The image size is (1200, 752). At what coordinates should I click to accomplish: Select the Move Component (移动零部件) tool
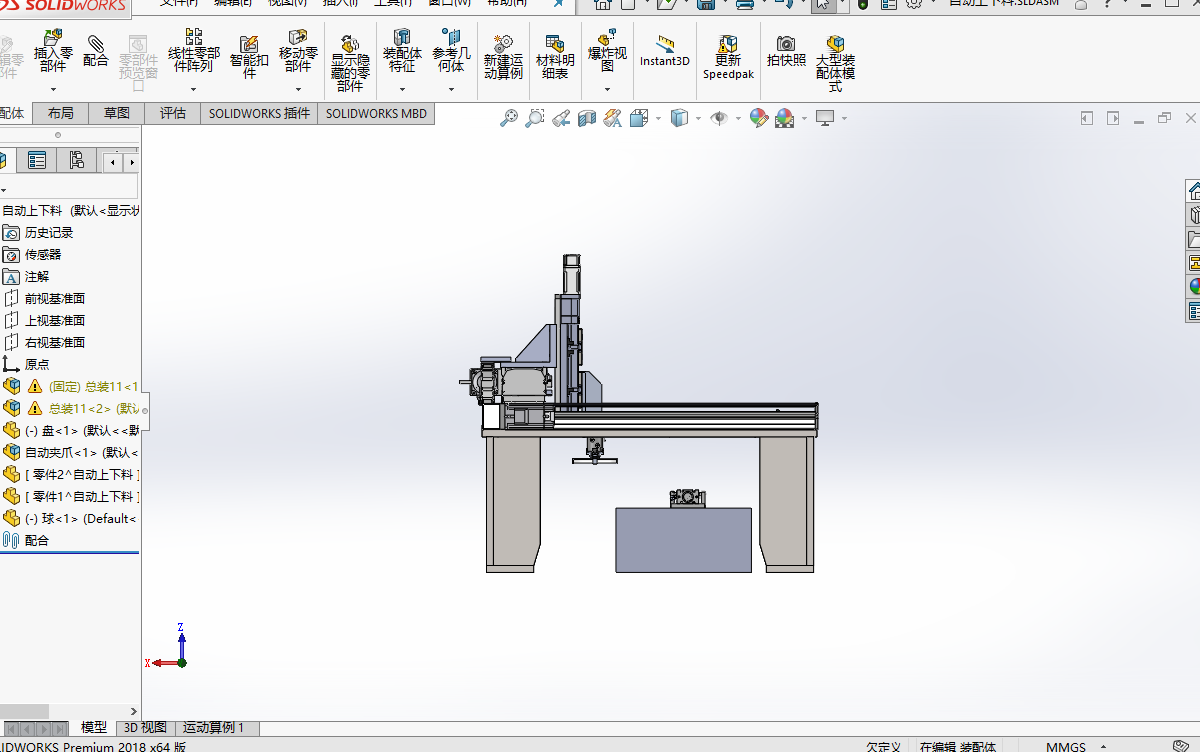click(x=298, y=50)
